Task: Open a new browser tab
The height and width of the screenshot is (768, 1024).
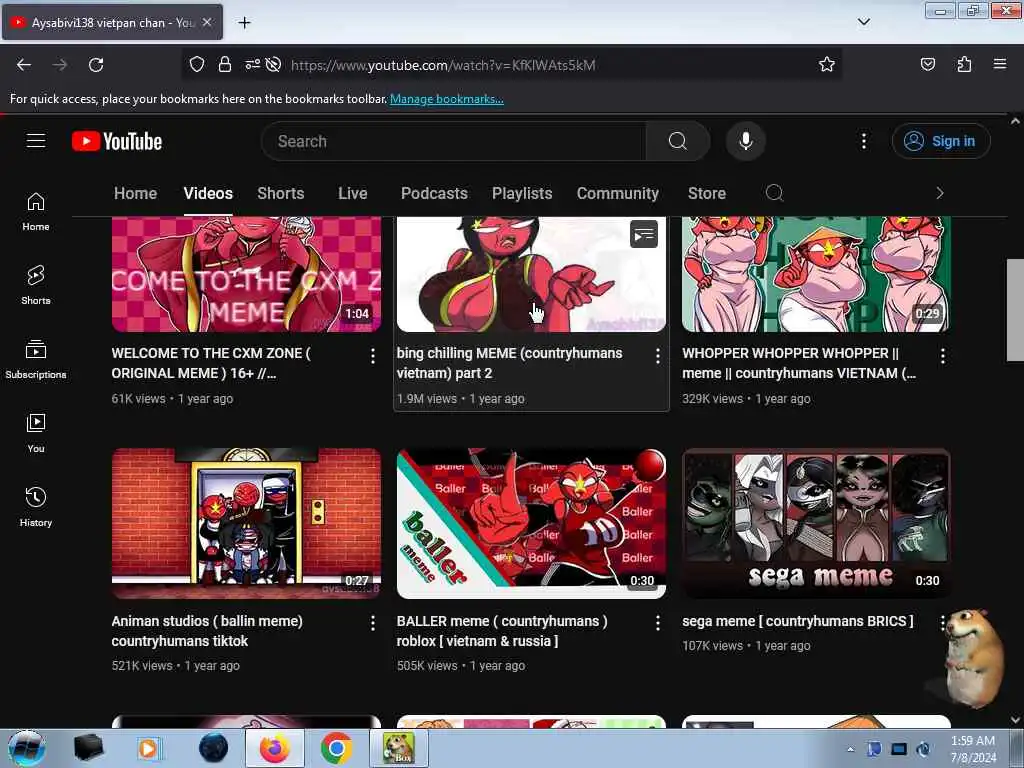Action: pos(244,23)
